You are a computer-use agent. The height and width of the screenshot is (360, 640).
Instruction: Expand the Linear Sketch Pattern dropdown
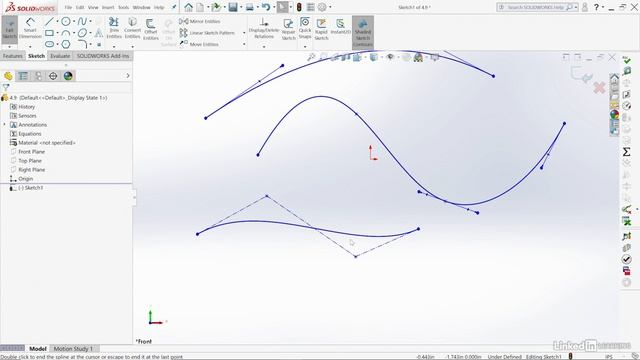point(244,33)
